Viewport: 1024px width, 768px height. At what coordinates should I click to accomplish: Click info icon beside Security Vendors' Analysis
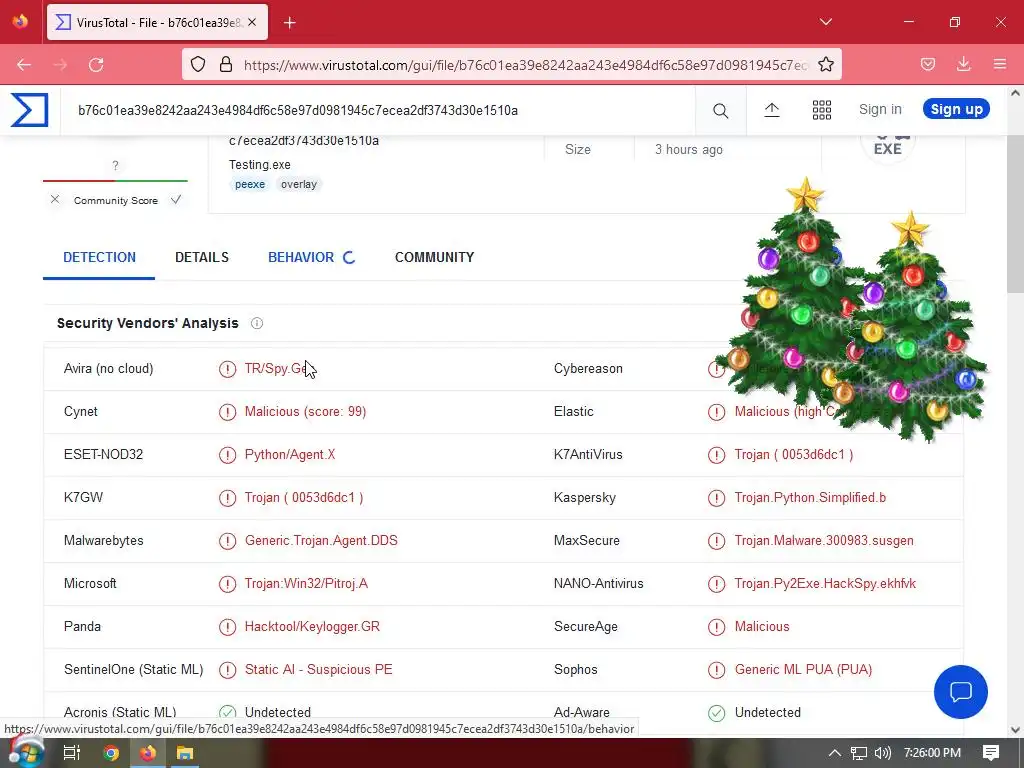[x=257, y=323]
